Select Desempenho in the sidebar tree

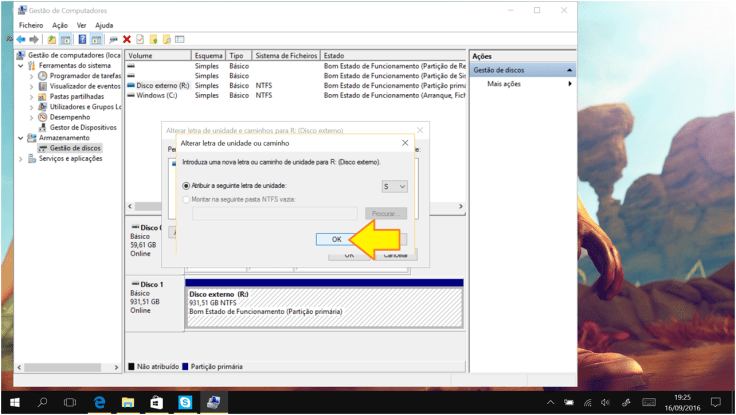tap(70, 117)
